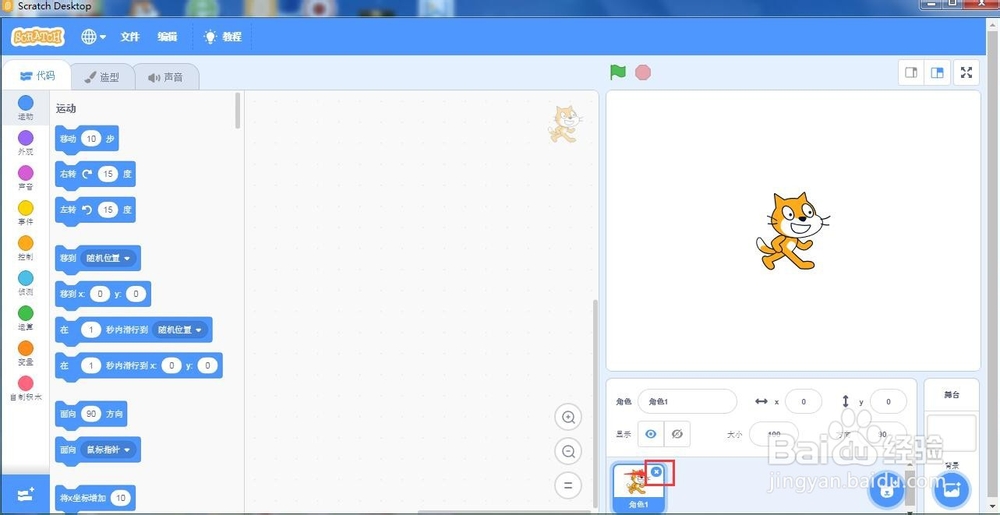Select the green 运算 operators category

point(26,318)
